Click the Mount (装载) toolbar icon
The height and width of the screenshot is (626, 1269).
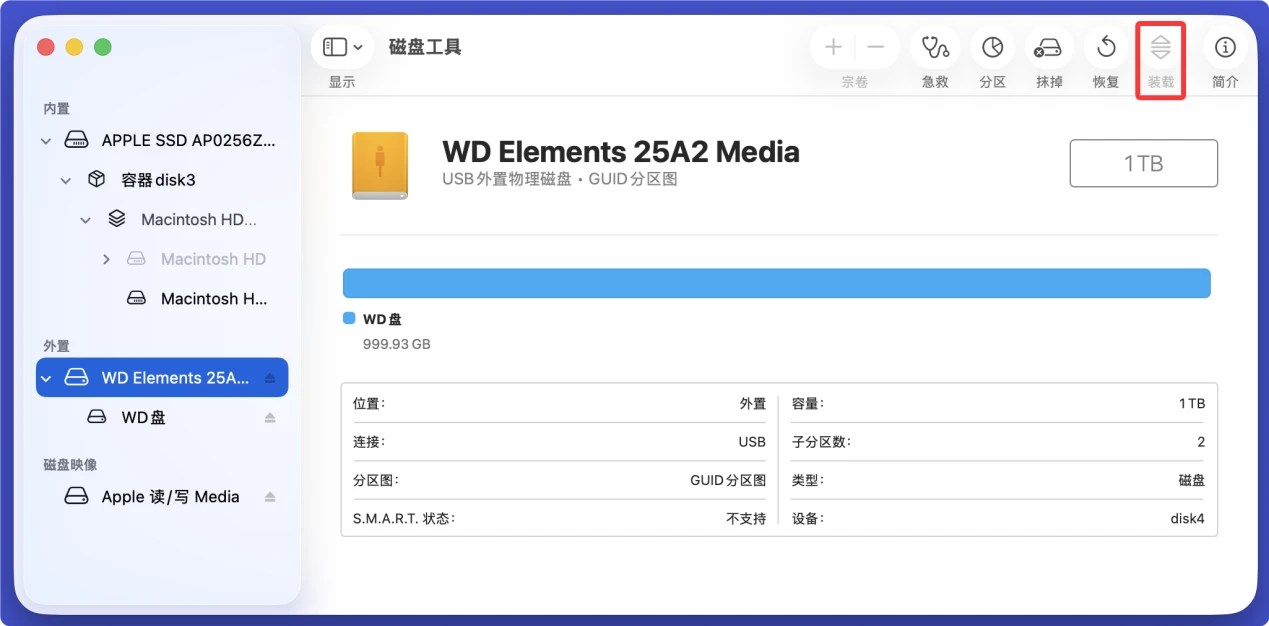point(1160,47)
